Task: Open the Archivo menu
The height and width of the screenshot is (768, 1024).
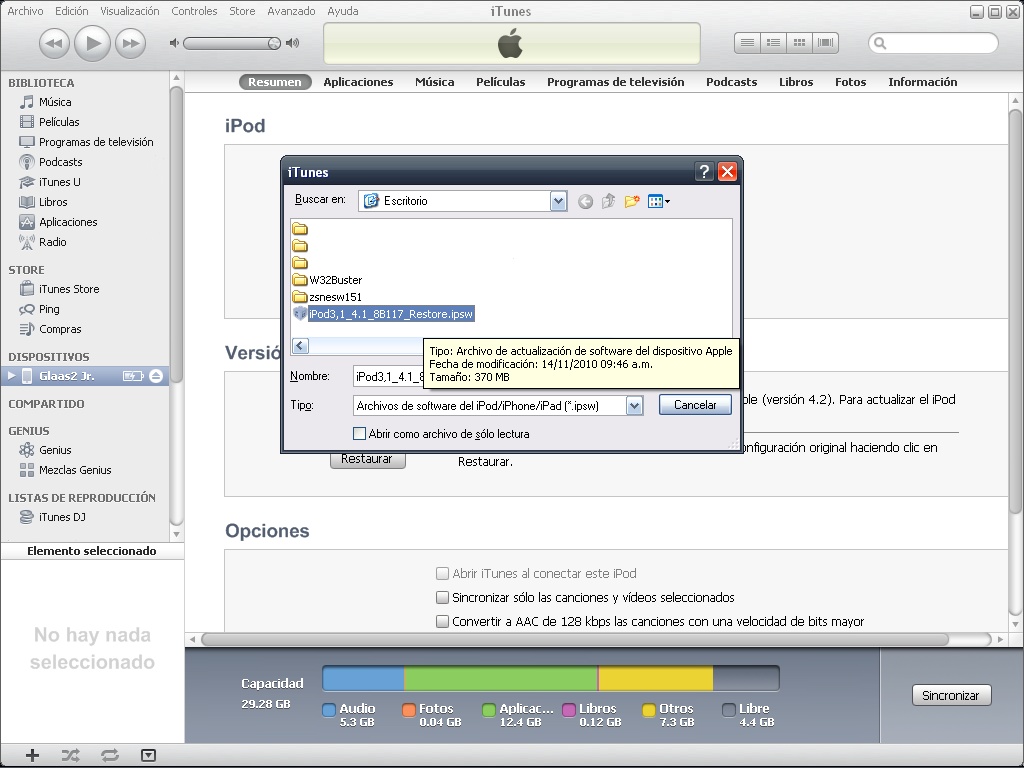Action: tap(25, 11)
